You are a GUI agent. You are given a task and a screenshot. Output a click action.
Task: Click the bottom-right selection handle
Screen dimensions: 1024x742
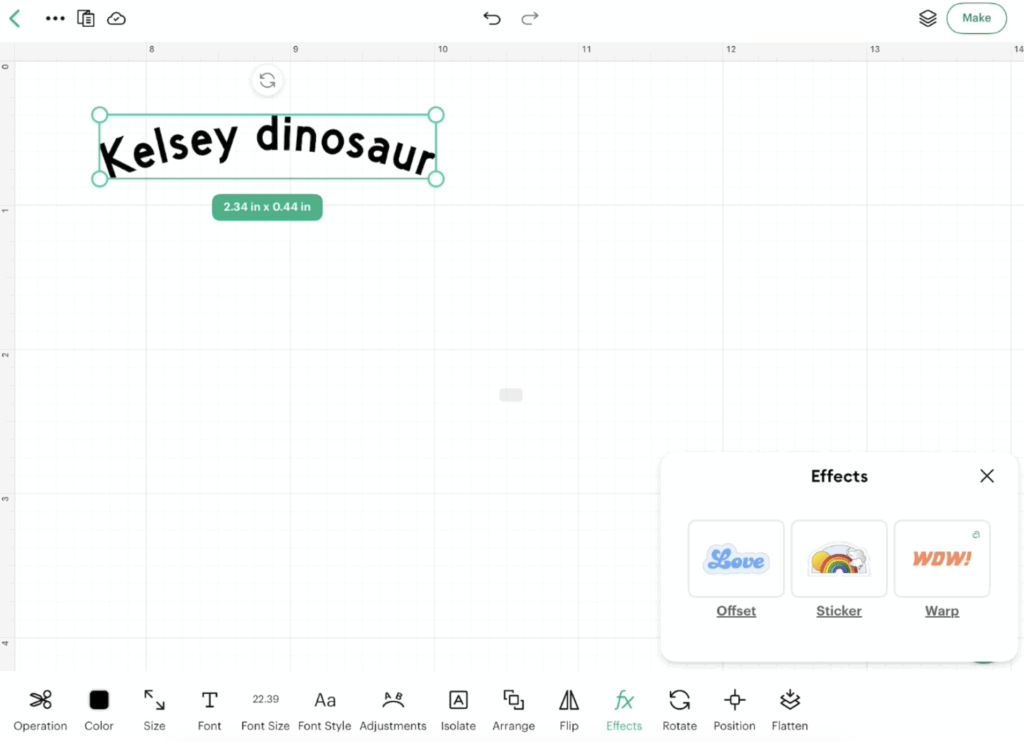(x=436, y=178)
